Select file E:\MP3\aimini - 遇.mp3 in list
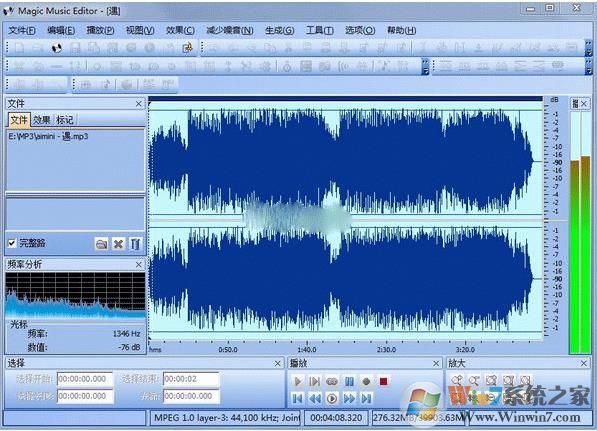597x431 pixels. 48,136
